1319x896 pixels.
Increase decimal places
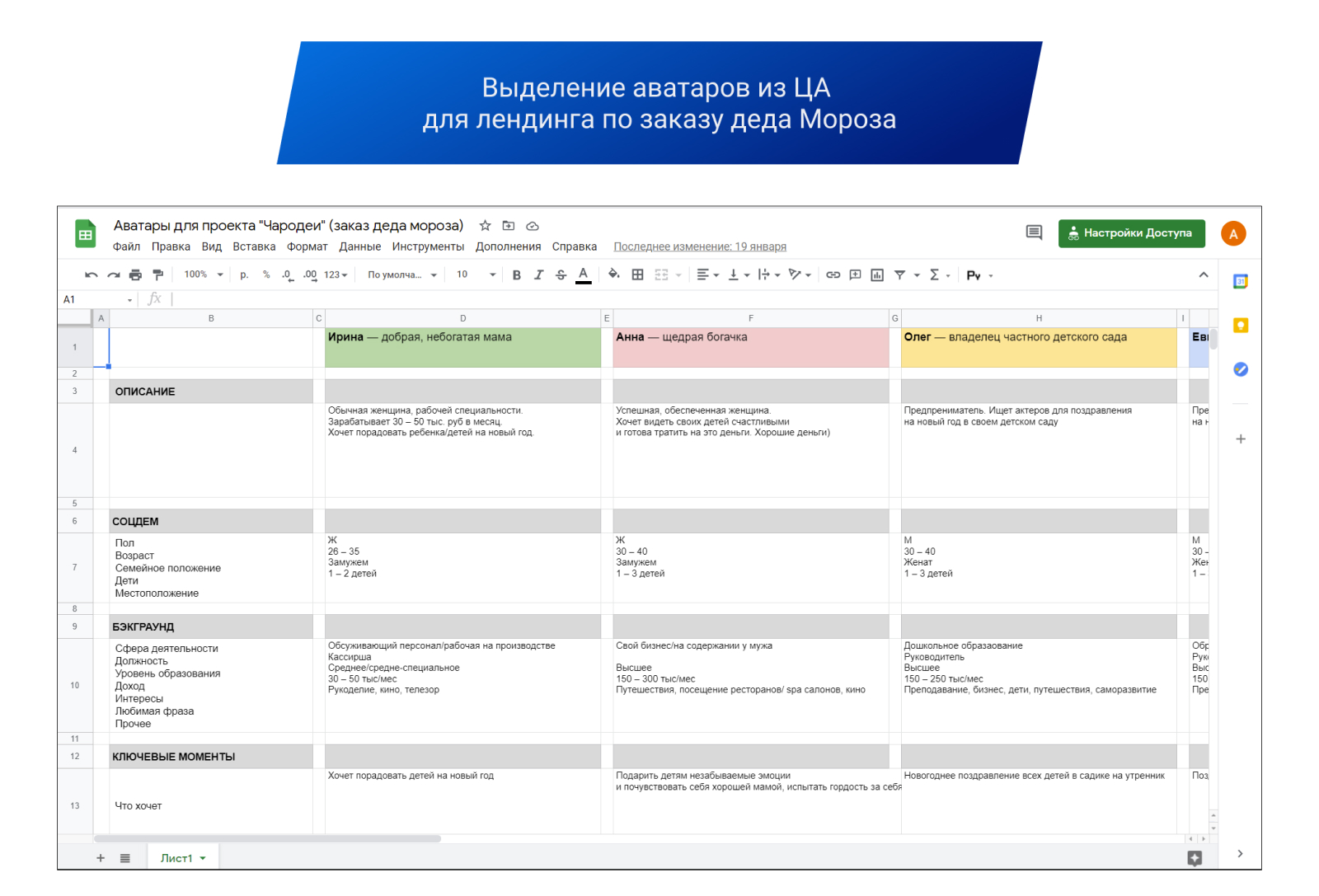pos(310,275)
